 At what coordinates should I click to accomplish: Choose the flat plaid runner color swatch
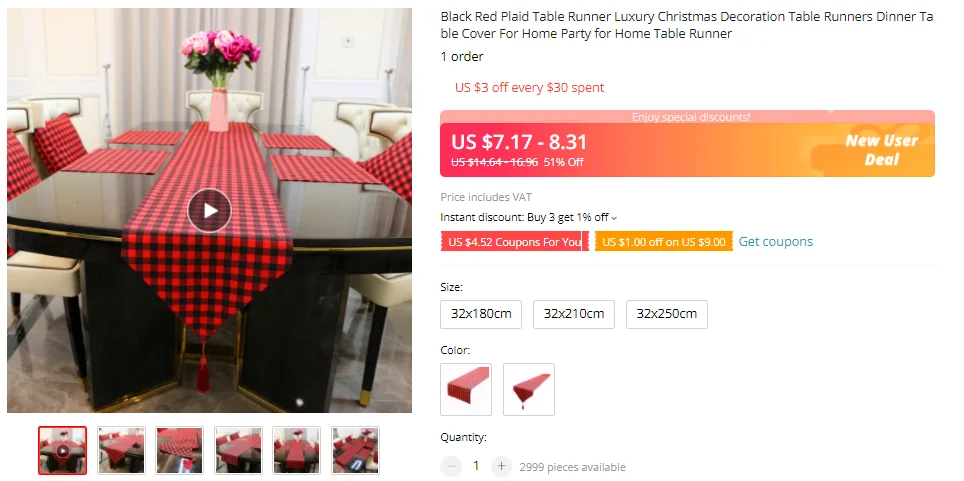coord(466,389)
